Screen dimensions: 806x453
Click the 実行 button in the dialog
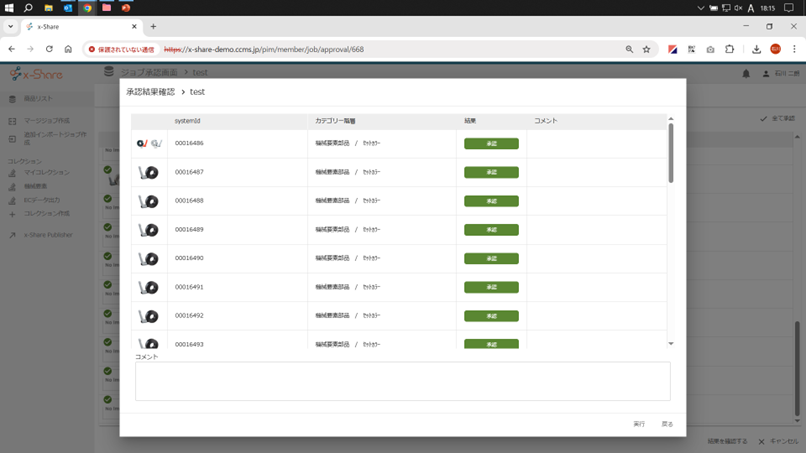[639, 424]
